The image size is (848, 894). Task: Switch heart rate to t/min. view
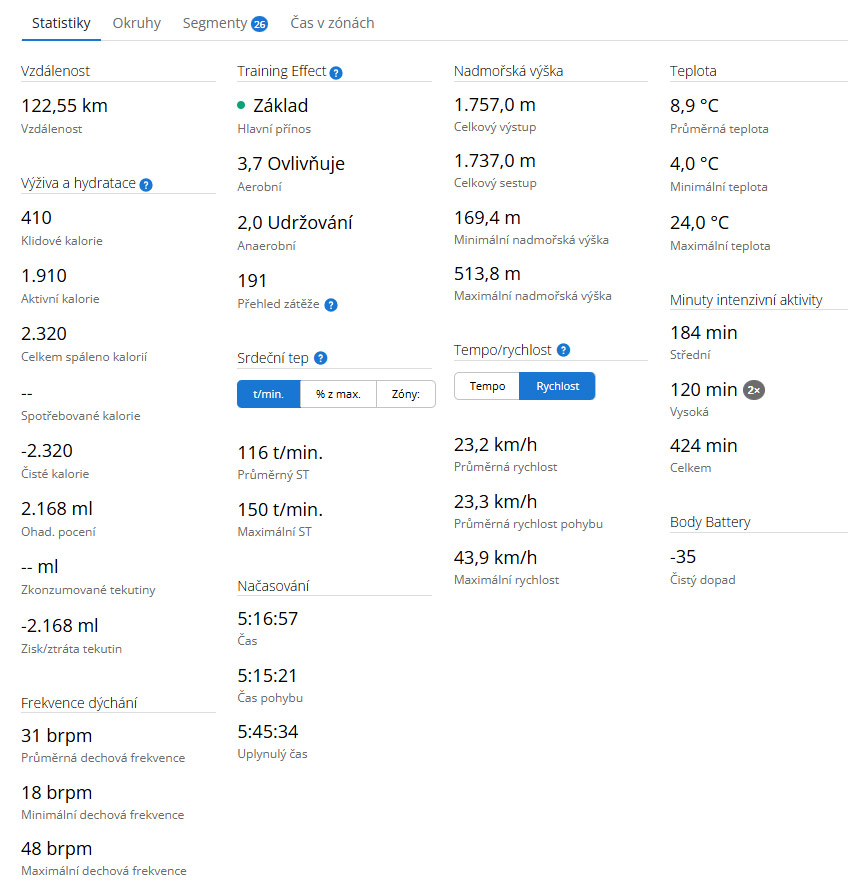(x=269, y=394)
